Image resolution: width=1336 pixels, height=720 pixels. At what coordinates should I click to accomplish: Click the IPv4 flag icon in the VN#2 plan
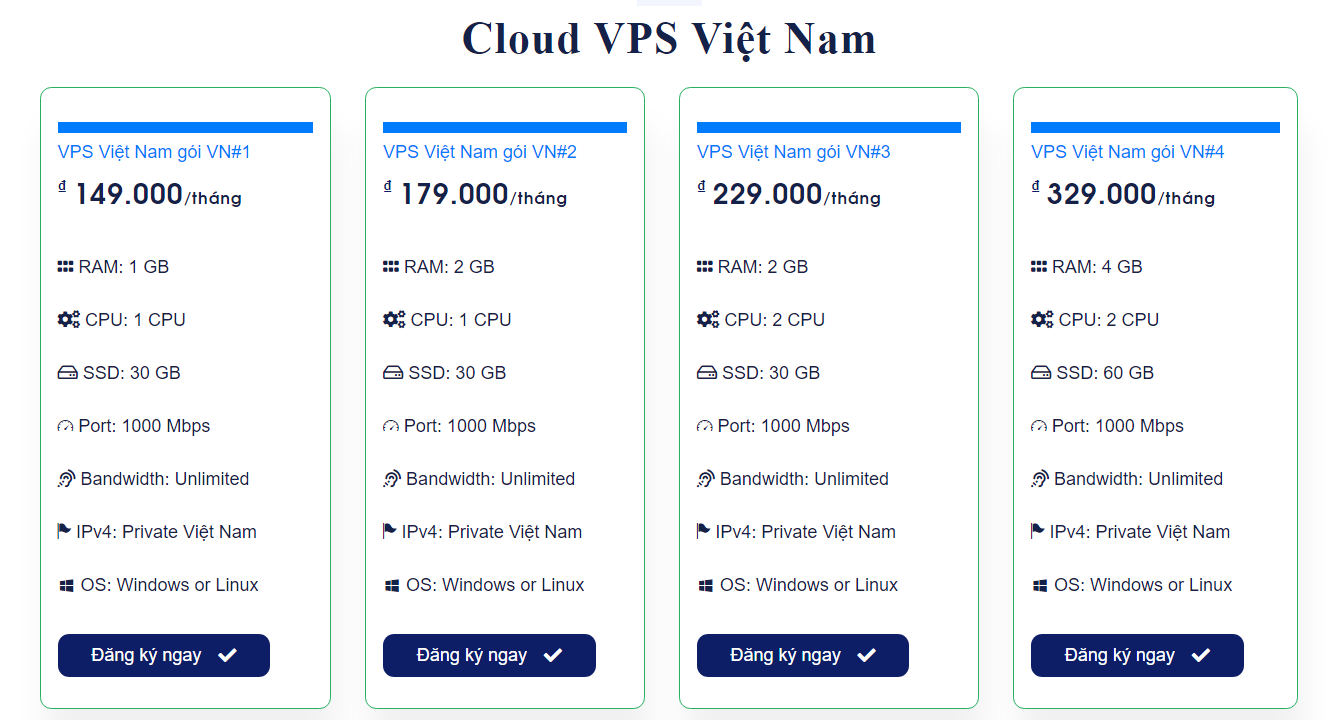point(390,531)
